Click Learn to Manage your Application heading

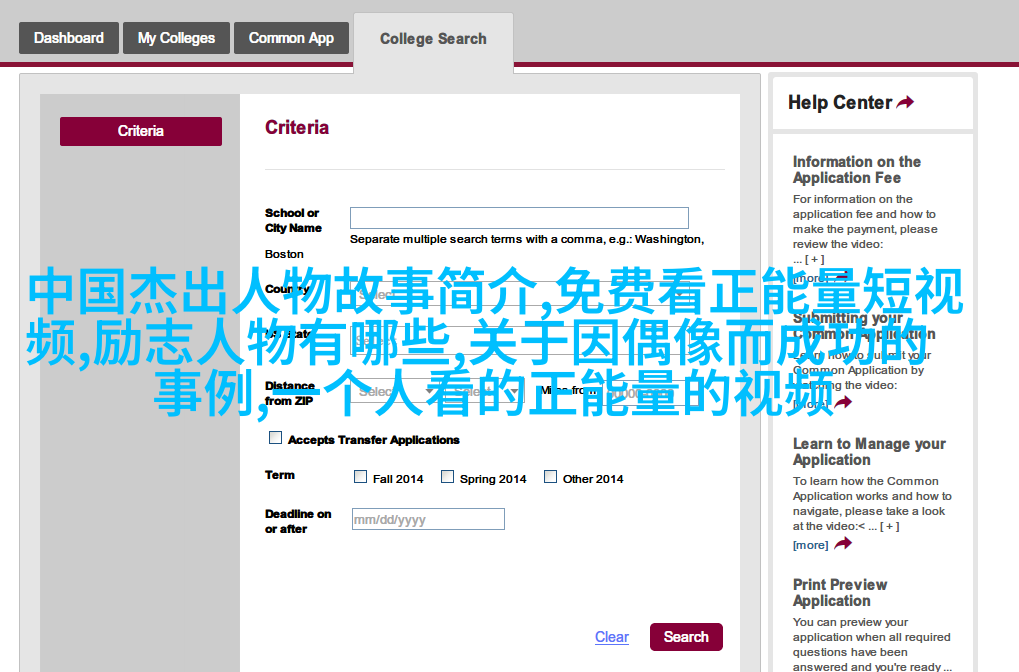(869, 452)
